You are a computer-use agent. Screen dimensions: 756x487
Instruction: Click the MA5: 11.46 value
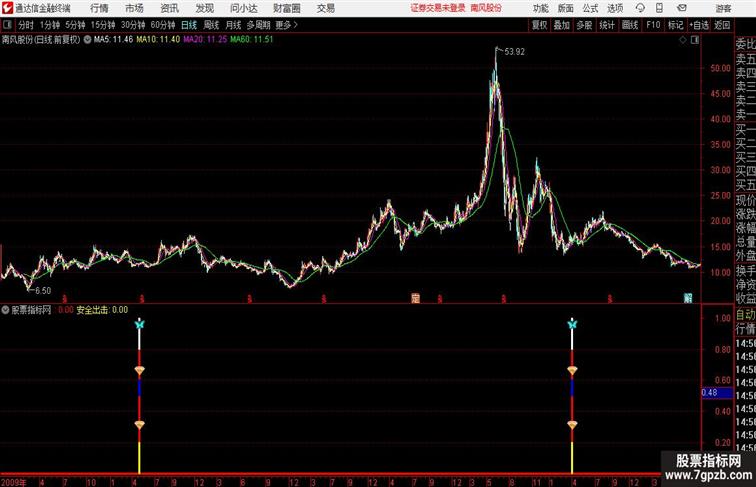[113, 40]
